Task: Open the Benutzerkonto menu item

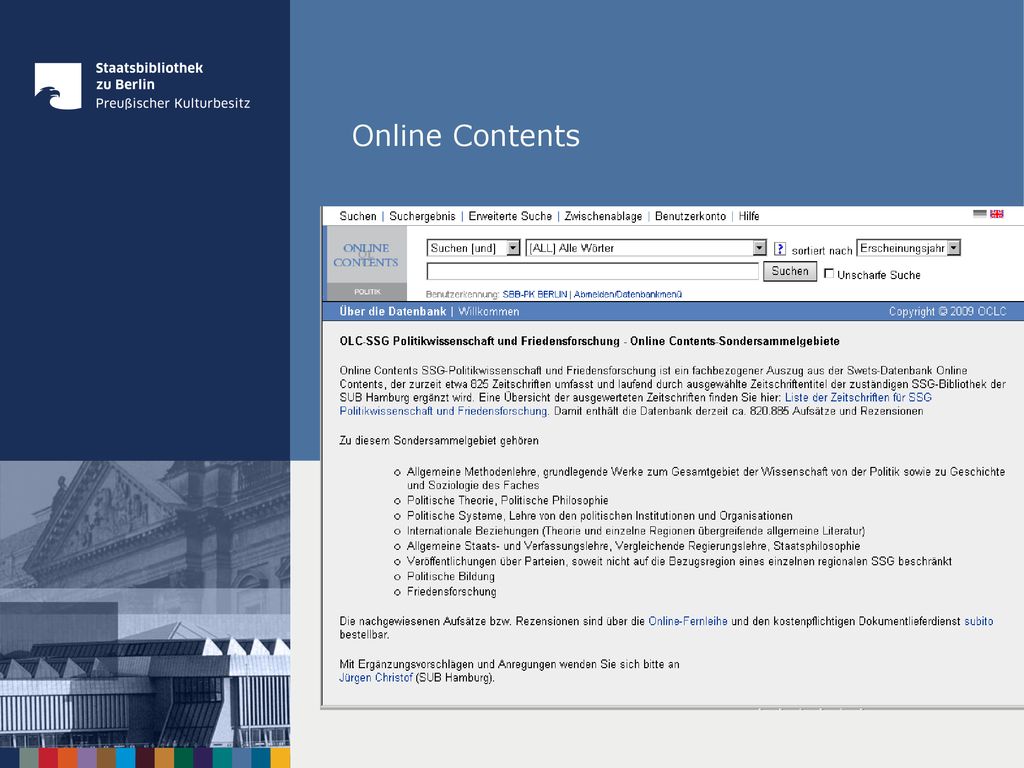Action: (690, 216)
